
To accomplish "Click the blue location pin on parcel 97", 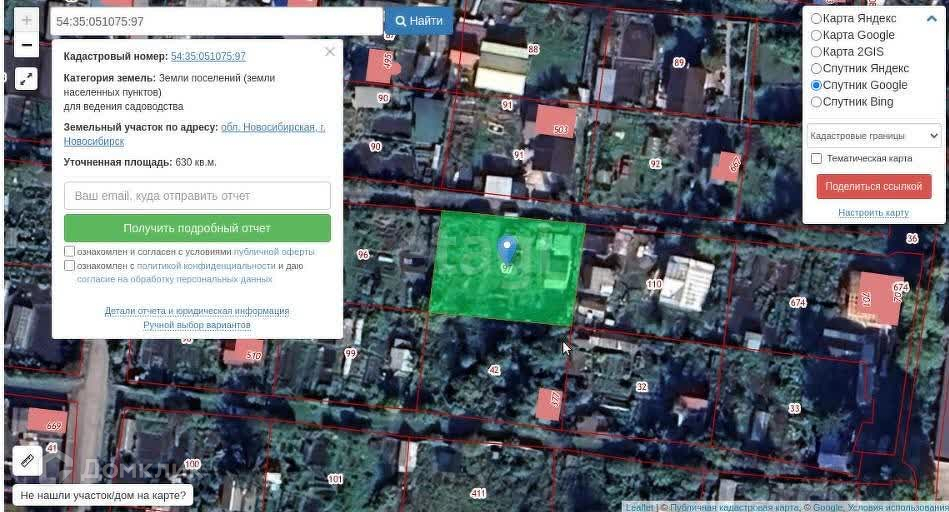I will click(x=507, y=251).
